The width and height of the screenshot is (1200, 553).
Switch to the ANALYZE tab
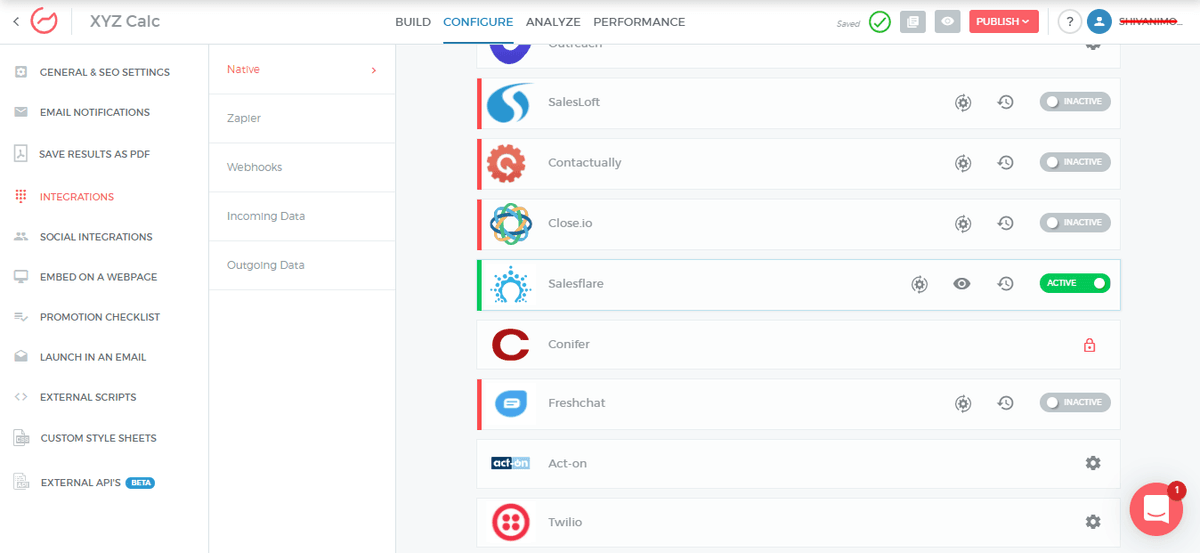tap(553, 22)
